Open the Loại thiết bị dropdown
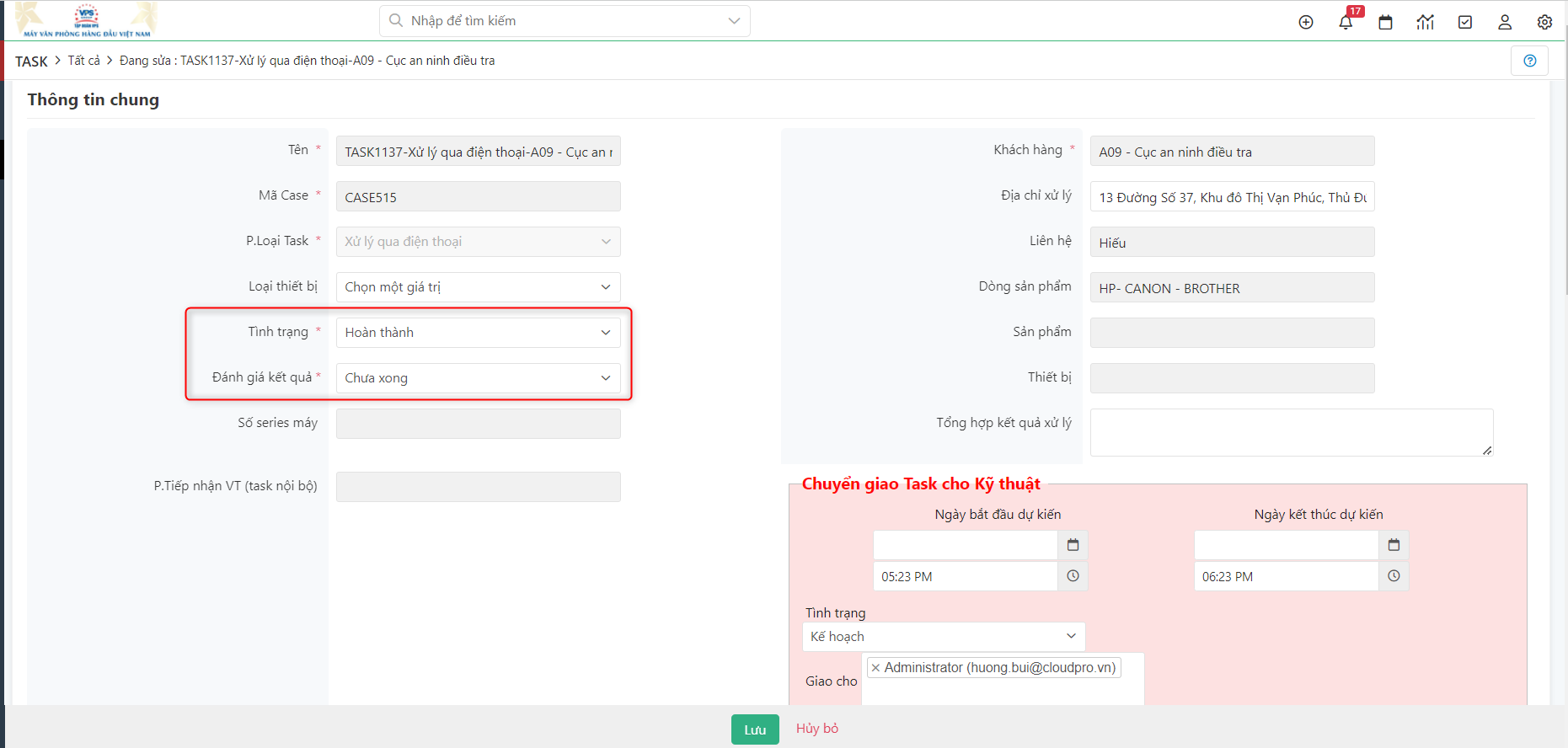This screenshot has width=1568, height=748. point(478,287)
